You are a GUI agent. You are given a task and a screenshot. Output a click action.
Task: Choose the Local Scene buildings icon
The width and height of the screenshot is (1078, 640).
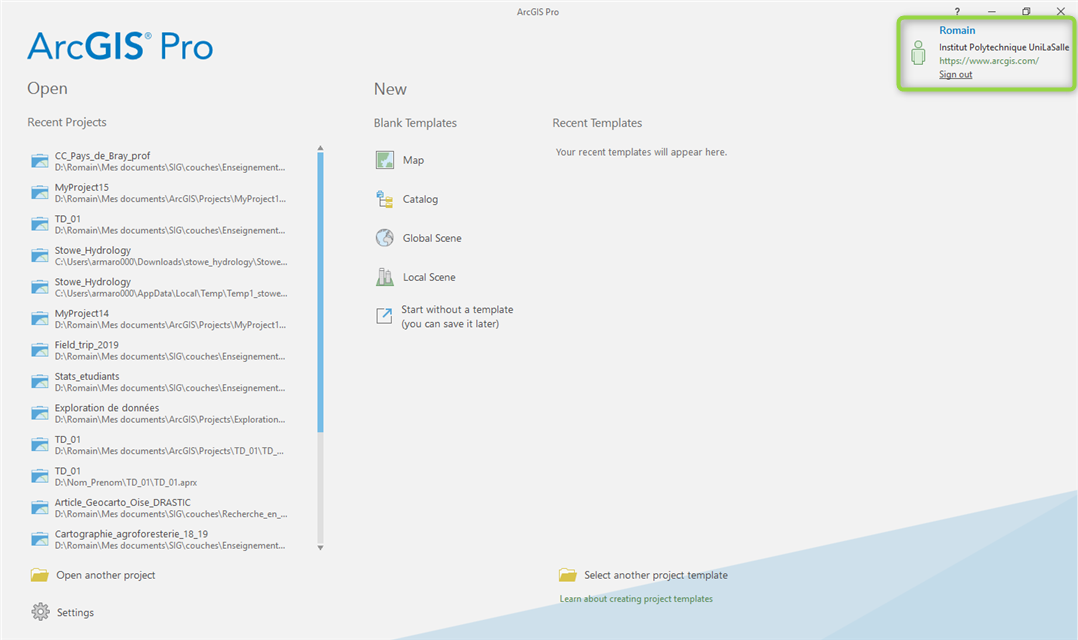pyautogui.click(x=384, y=277)
